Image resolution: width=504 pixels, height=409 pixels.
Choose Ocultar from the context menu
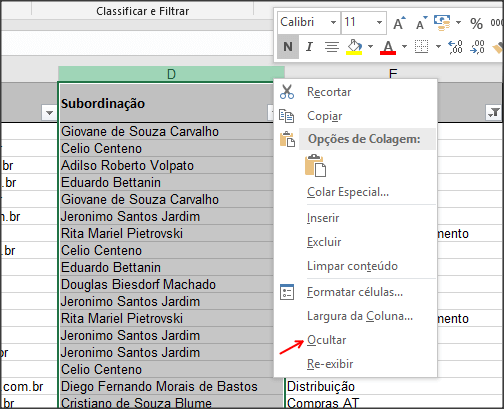327,340
